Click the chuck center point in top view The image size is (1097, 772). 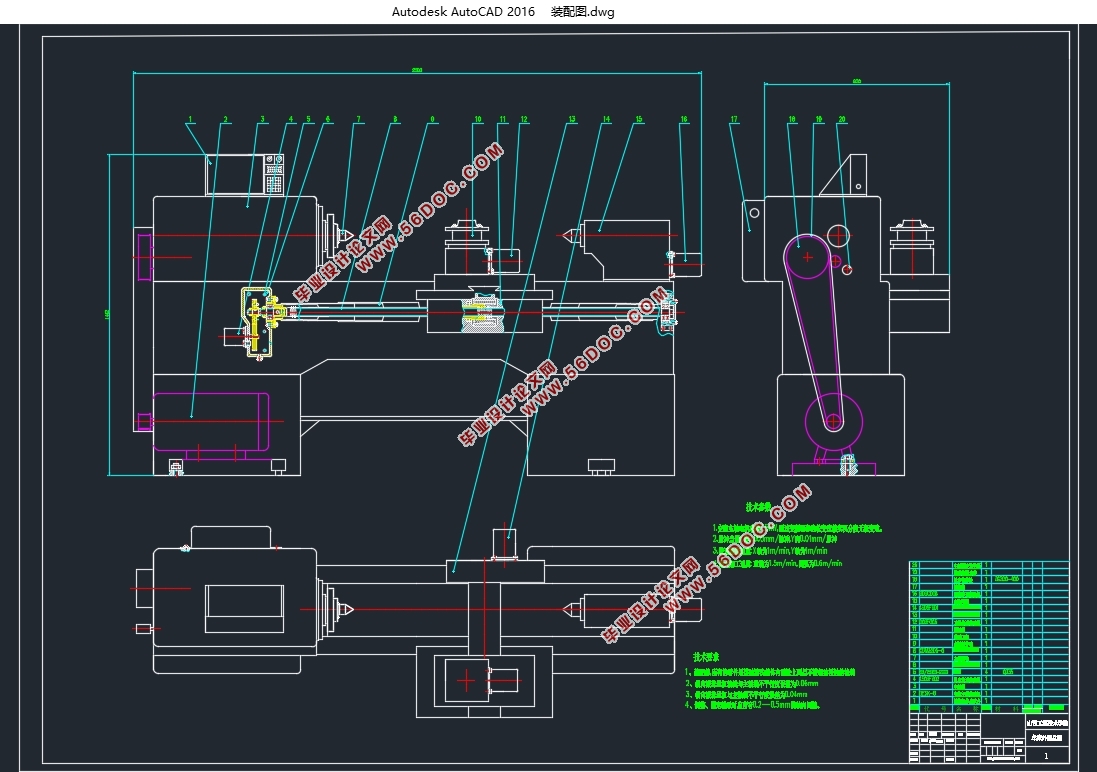[350, 607]
